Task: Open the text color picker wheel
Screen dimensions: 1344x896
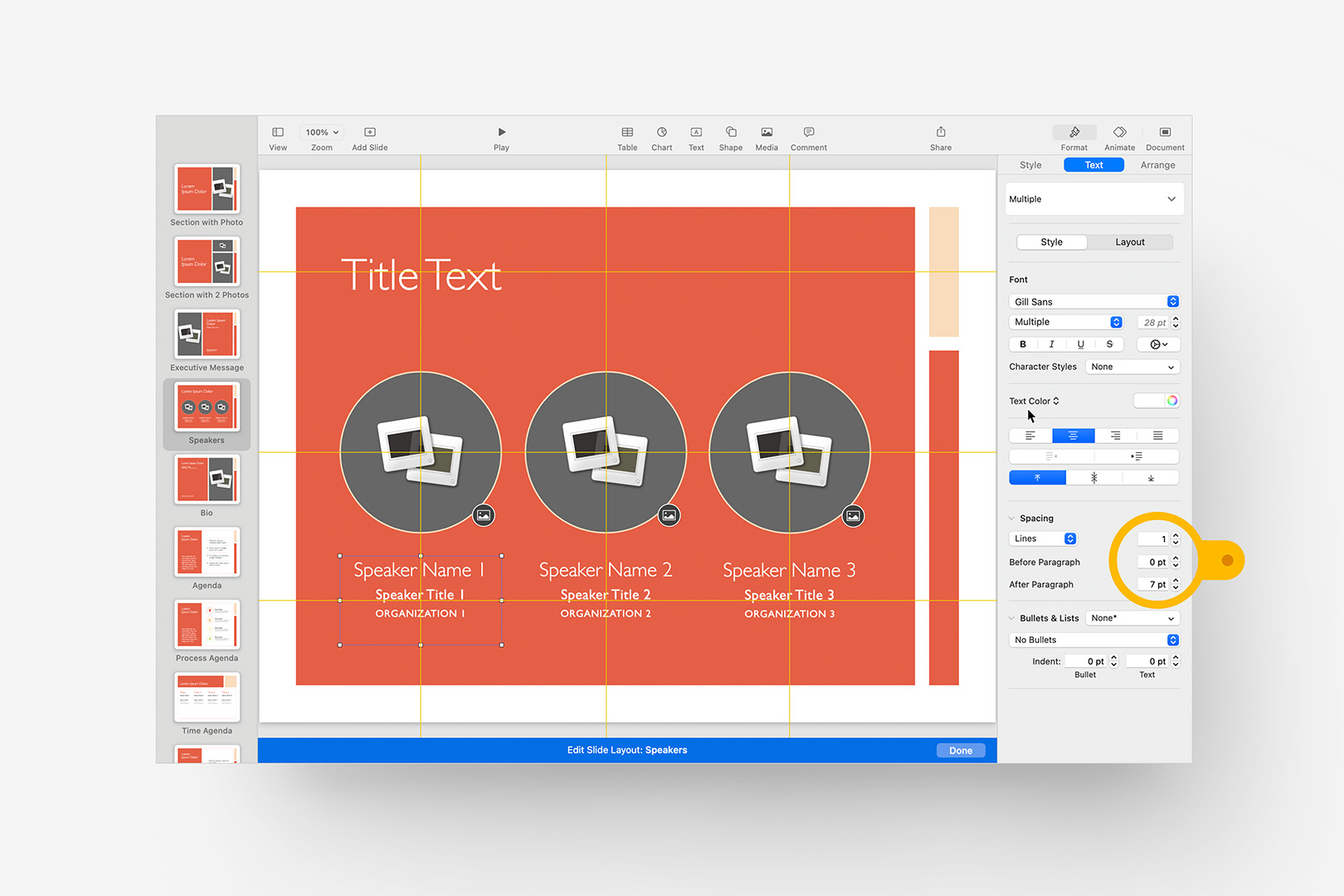Action: [1171, 400]
